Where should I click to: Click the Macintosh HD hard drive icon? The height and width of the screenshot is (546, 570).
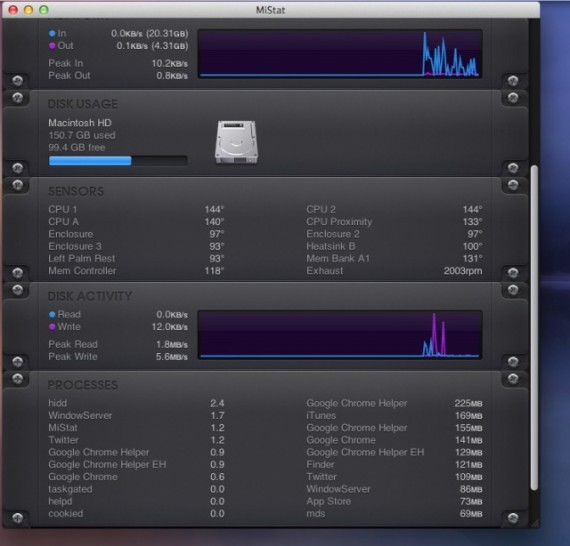pyautogui.click(x=236, y=142)
